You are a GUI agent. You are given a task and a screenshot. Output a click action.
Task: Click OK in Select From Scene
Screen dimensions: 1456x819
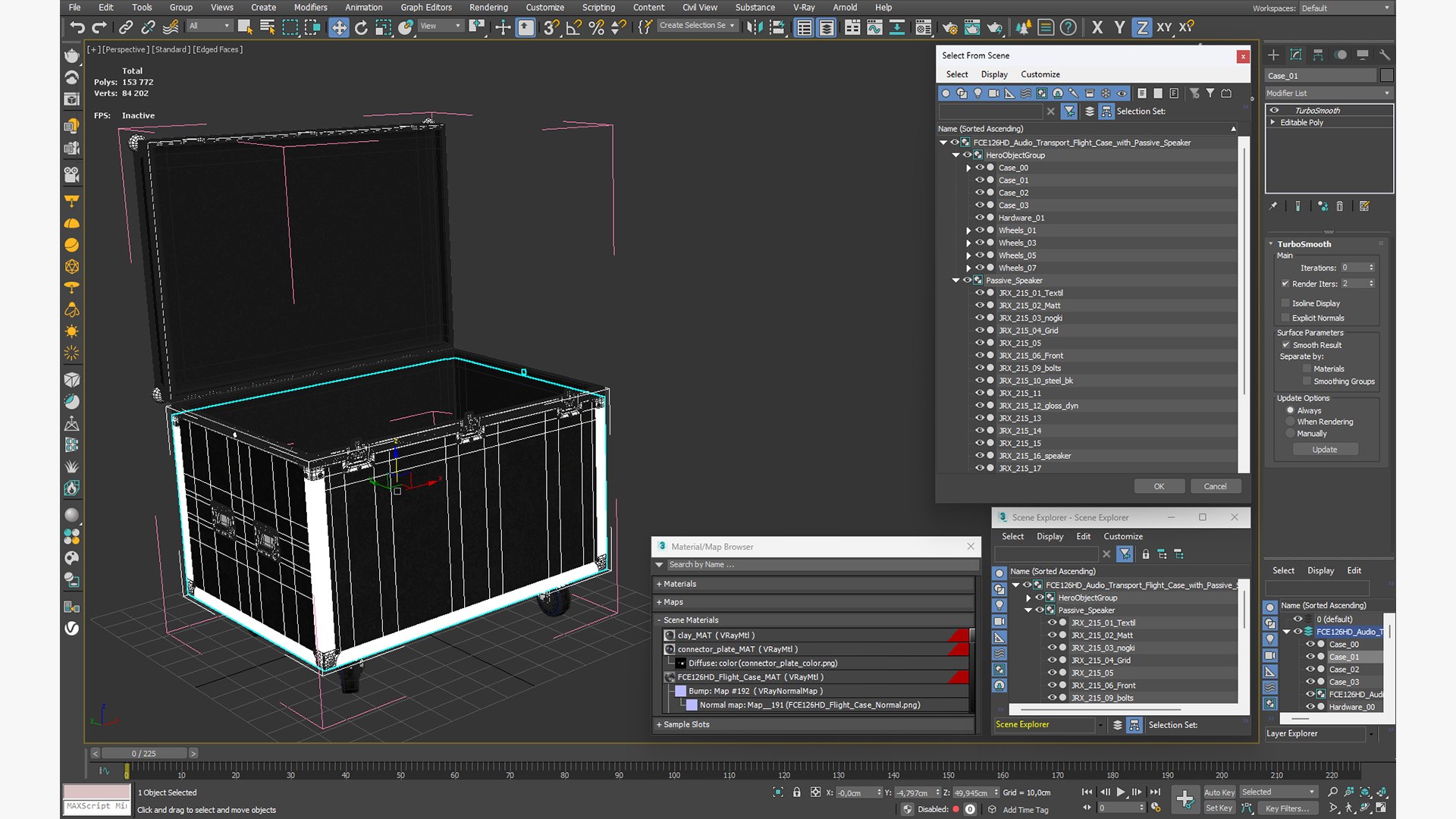(1159, 486)
